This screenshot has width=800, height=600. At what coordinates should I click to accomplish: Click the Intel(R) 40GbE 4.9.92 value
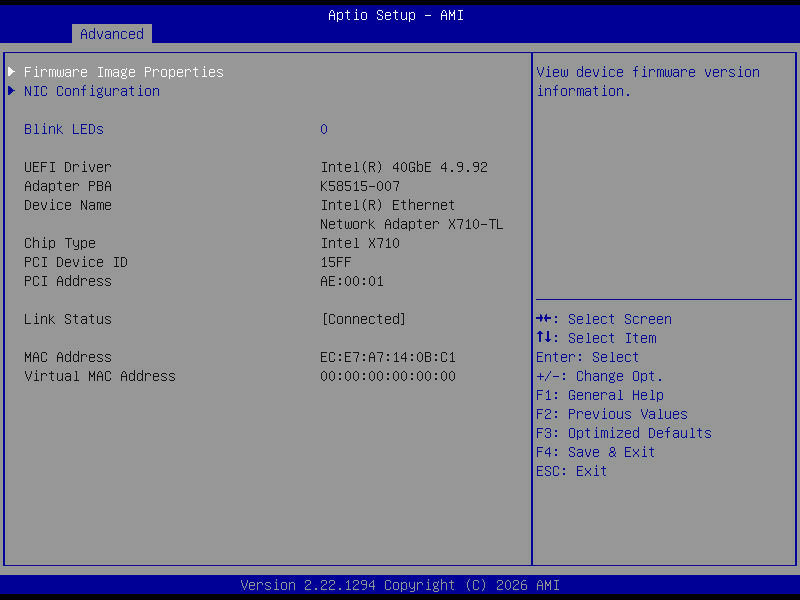[x=404, y=167]
